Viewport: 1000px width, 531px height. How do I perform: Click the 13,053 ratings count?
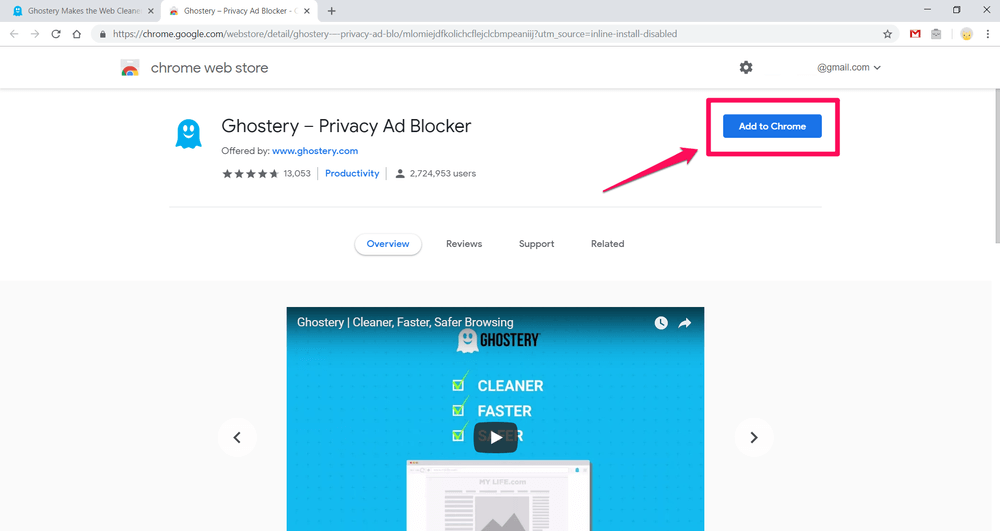pos(297,173)
